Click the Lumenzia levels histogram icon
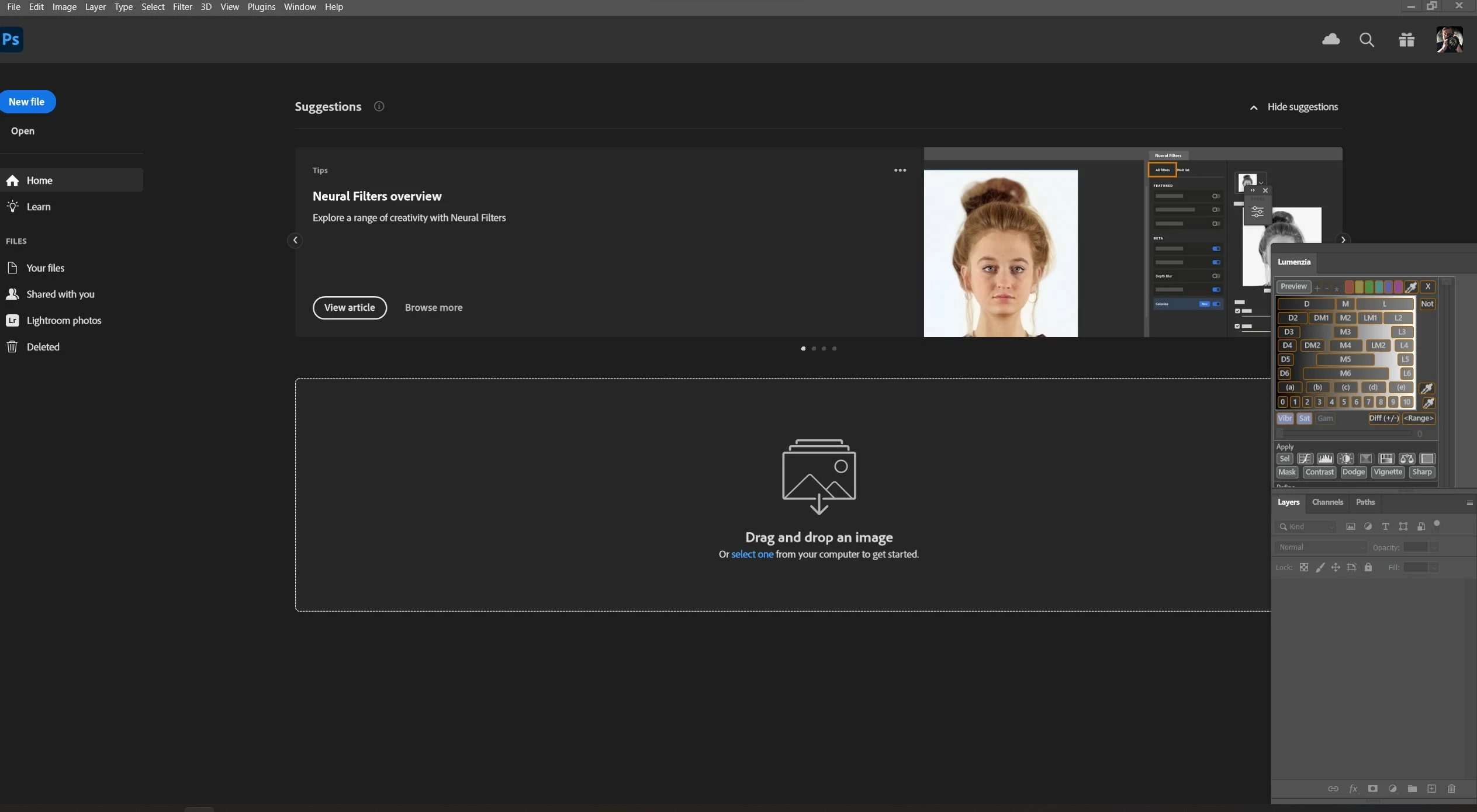Screen dimensions: 1477x812 click(1325, 459)
